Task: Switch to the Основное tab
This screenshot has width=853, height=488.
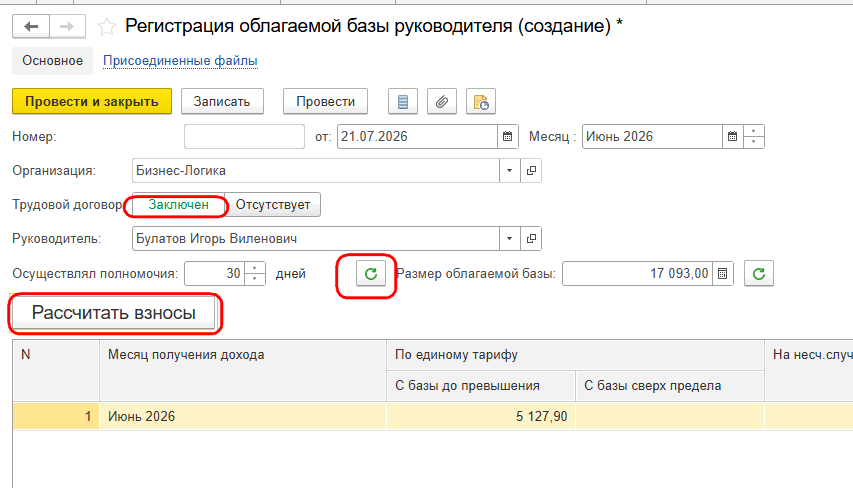Action: 52,60
